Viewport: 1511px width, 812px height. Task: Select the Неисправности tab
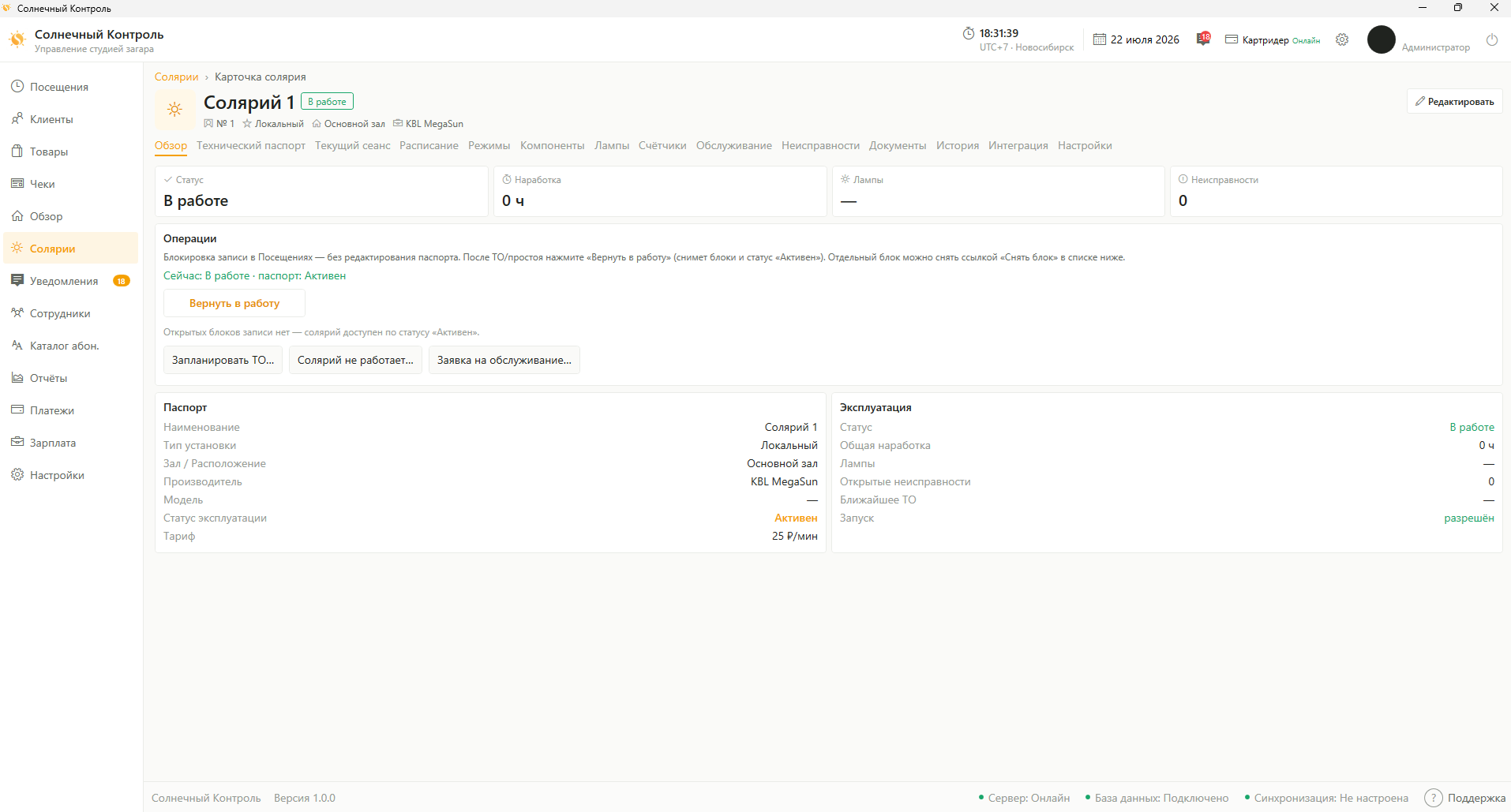click(820, 145)
